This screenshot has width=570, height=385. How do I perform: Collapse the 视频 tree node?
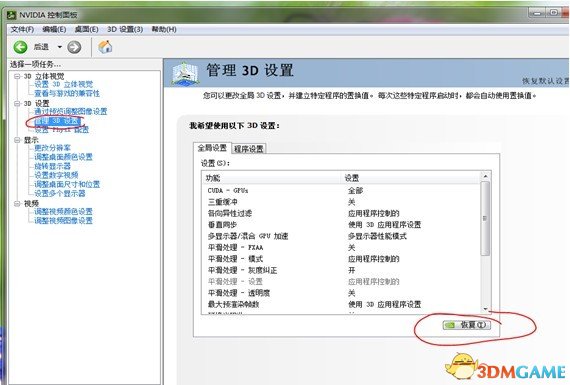click(17, 203)
